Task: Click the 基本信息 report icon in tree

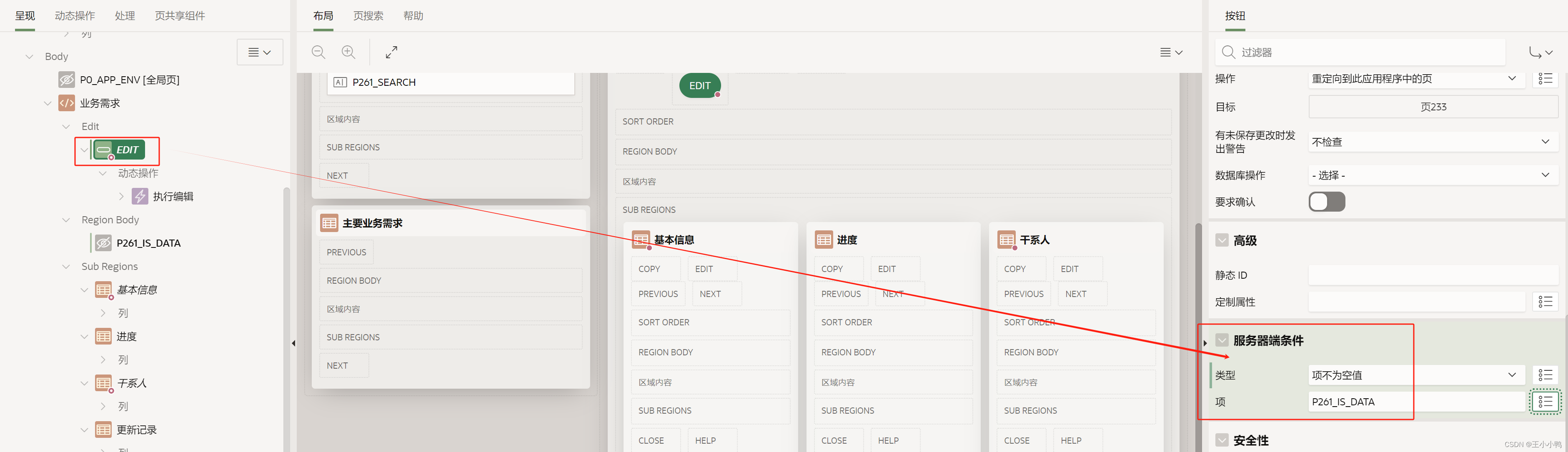Action: coord(103,290)
